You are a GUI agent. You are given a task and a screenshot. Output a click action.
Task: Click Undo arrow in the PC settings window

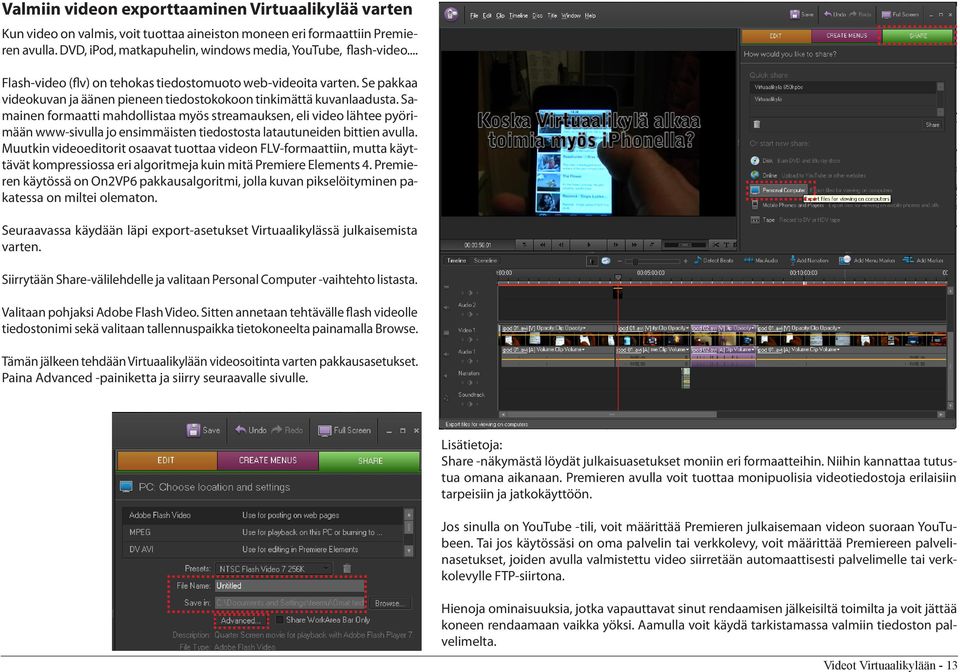pyautogui.click(x=241, y=430)
